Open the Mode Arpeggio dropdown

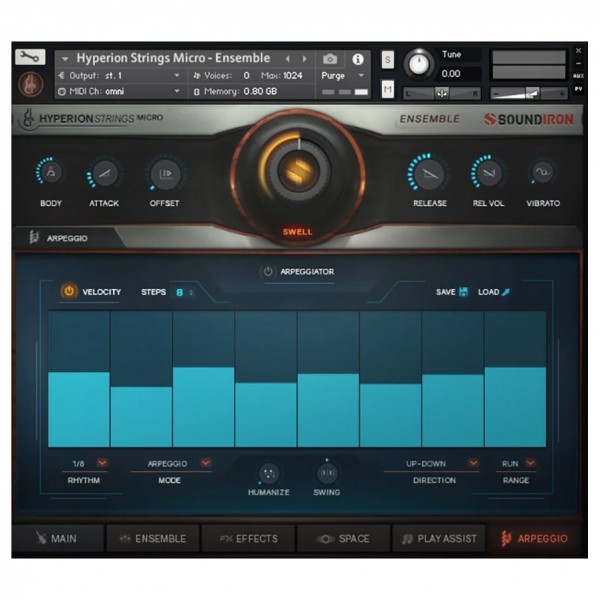(x=206, y=463)
